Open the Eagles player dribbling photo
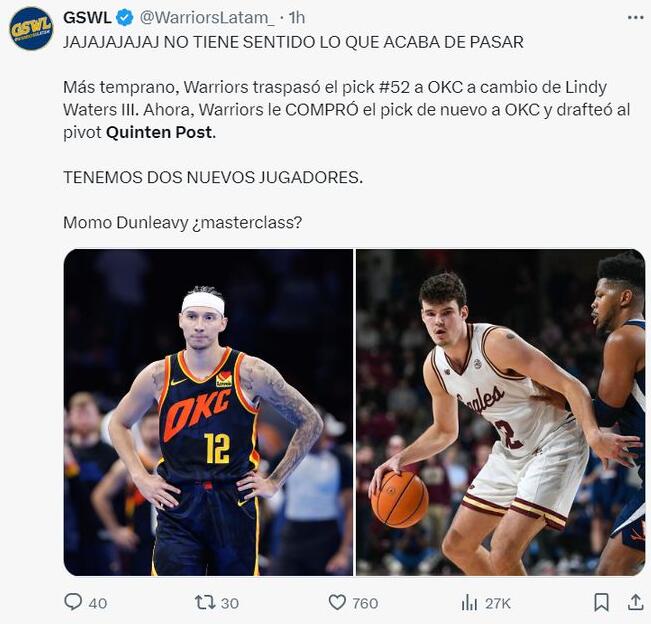The image size is (651, 624). [x=501, y=412]
